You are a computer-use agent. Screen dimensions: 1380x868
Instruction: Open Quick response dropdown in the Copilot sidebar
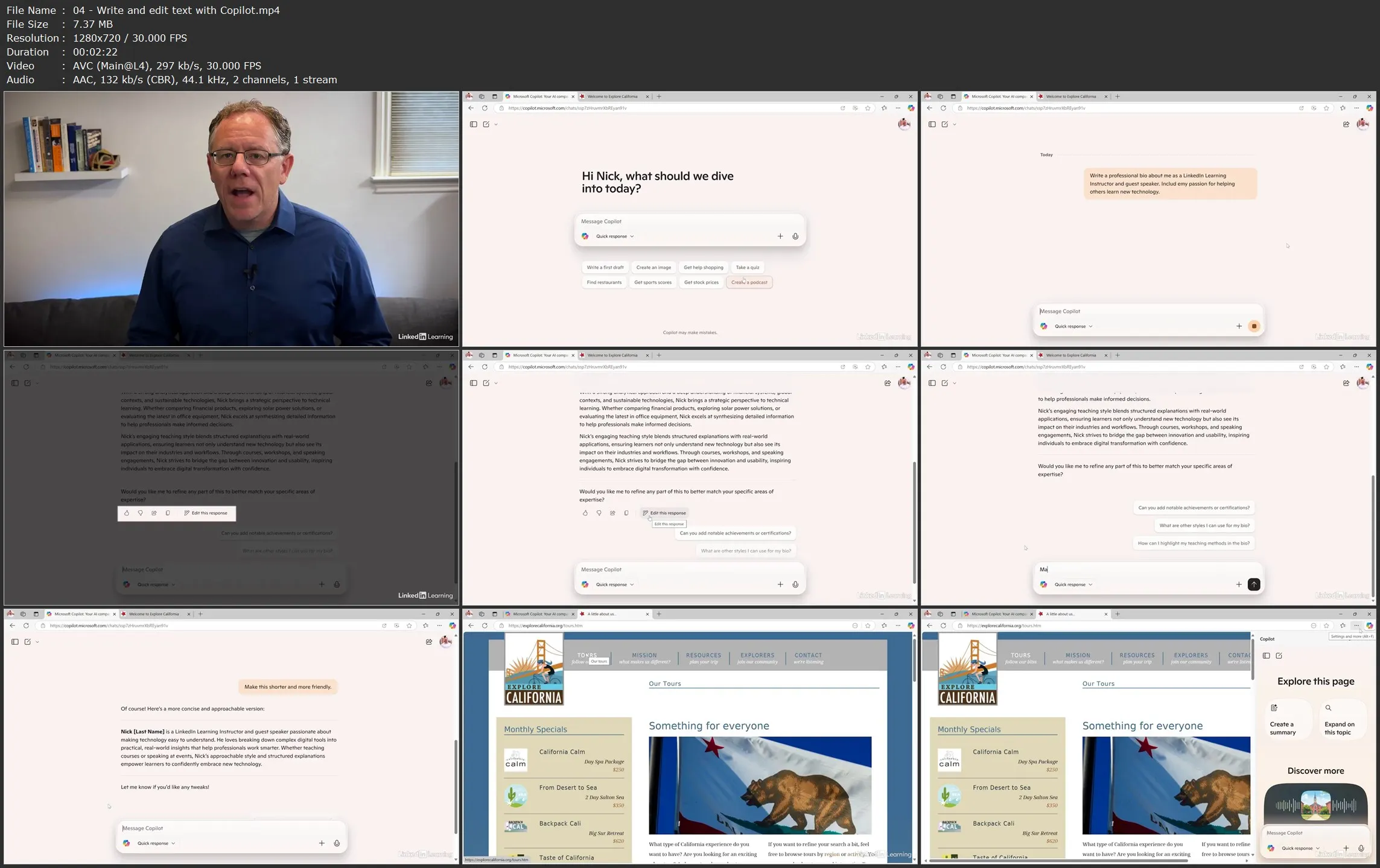pyautogui.click(x=1300, y=848)
